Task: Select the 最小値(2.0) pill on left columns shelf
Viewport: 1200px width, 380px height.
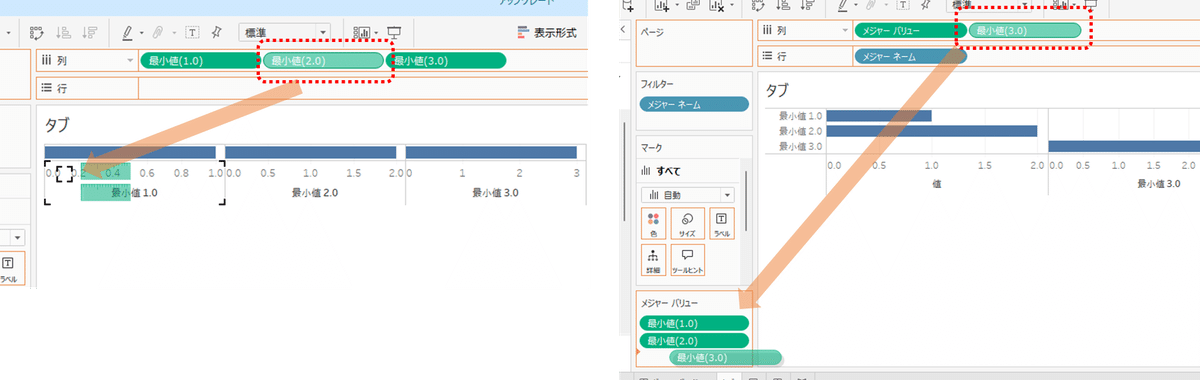Action: (x=324, y=61)
